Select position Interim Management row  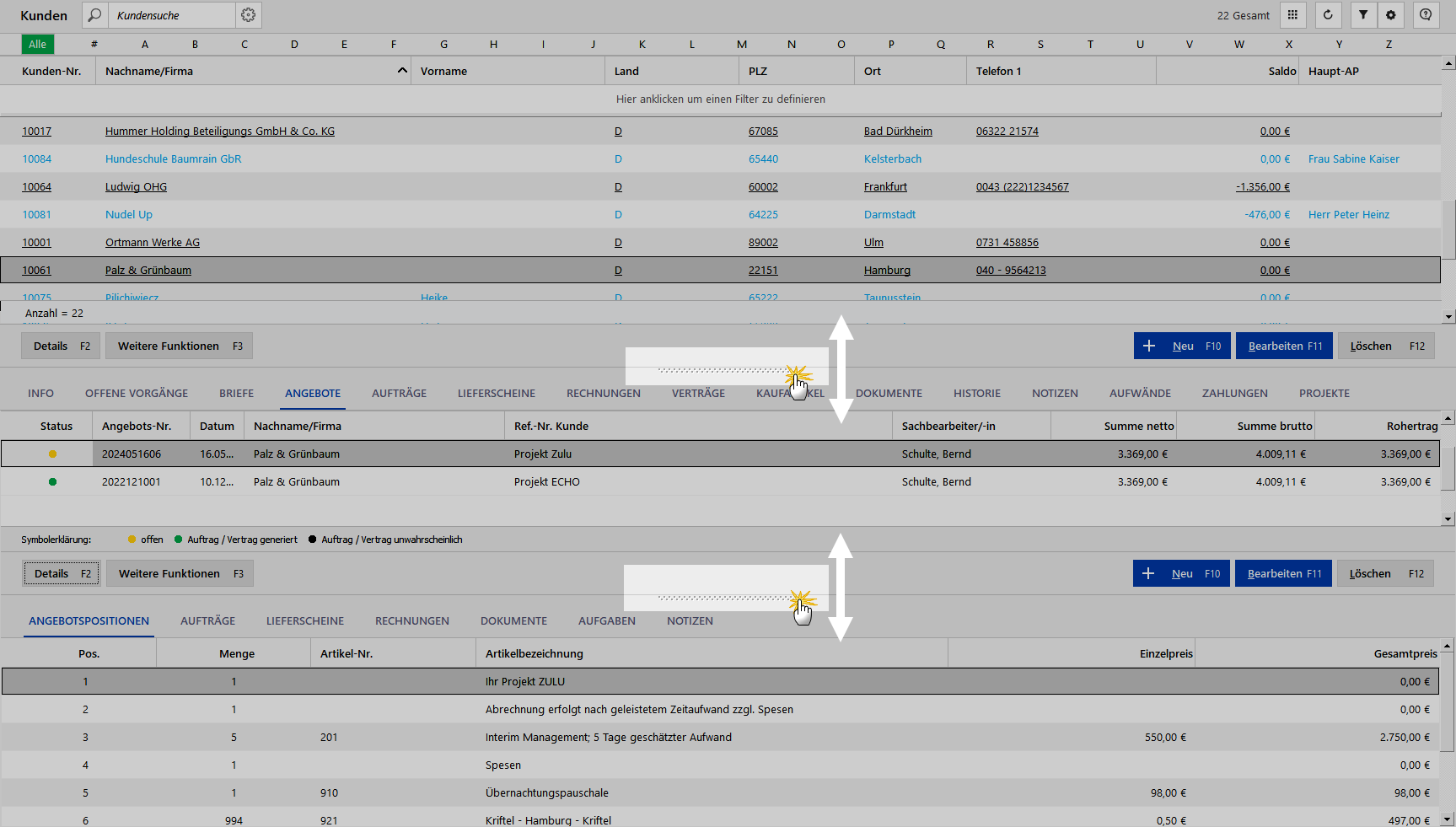(720, 738)
